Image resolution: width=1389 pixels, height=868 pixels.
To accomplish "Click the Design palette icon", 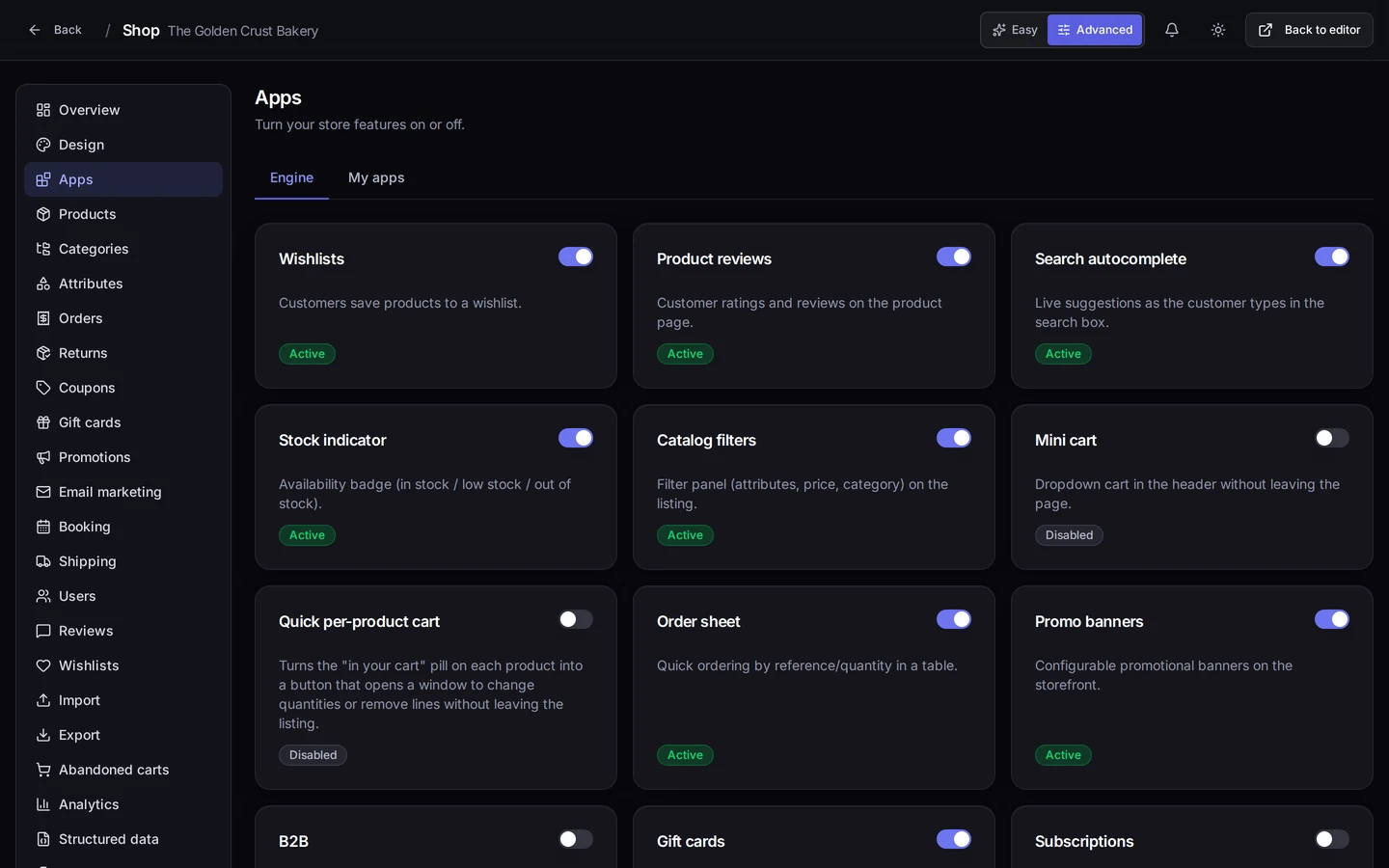I will (43, 145).
